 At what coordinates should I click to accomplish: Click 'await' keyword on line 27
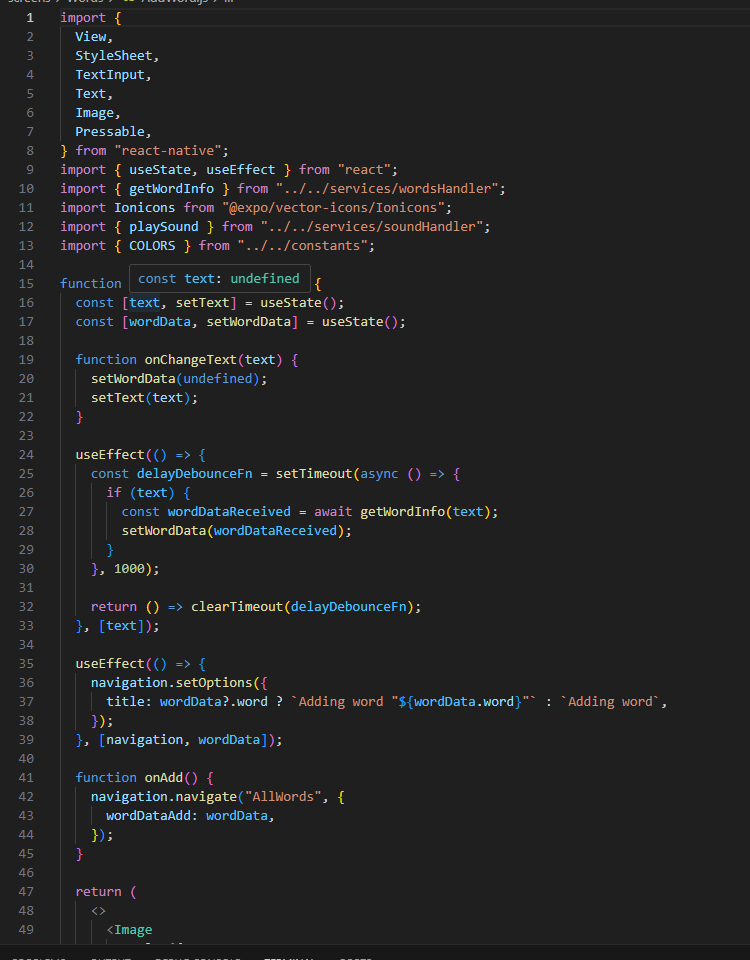pyautogui.click(x=333, y=511)
